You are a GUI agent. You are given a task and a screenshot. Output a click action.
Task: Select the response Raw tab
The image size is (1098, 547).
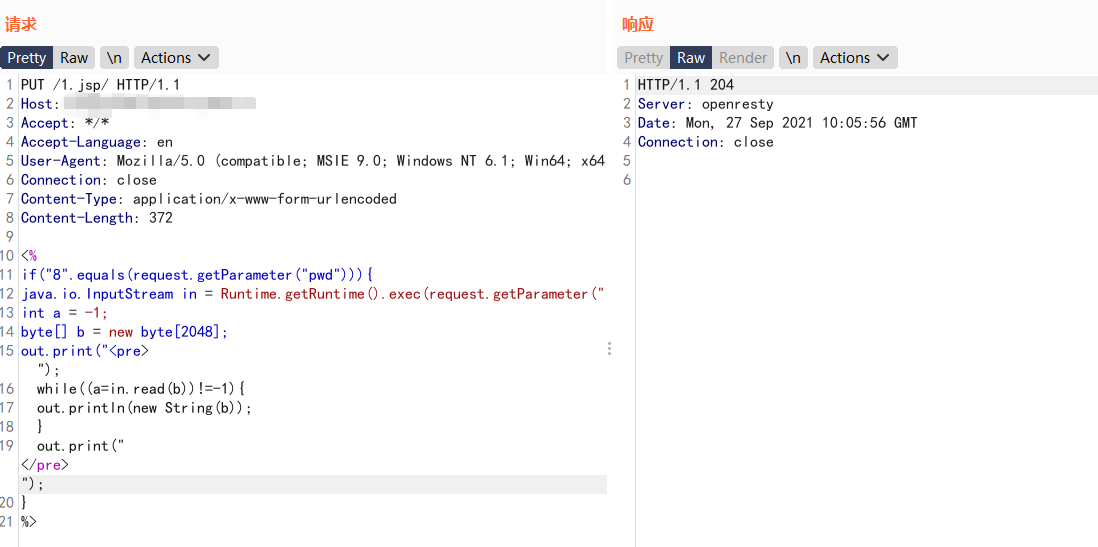pos(690,57)
